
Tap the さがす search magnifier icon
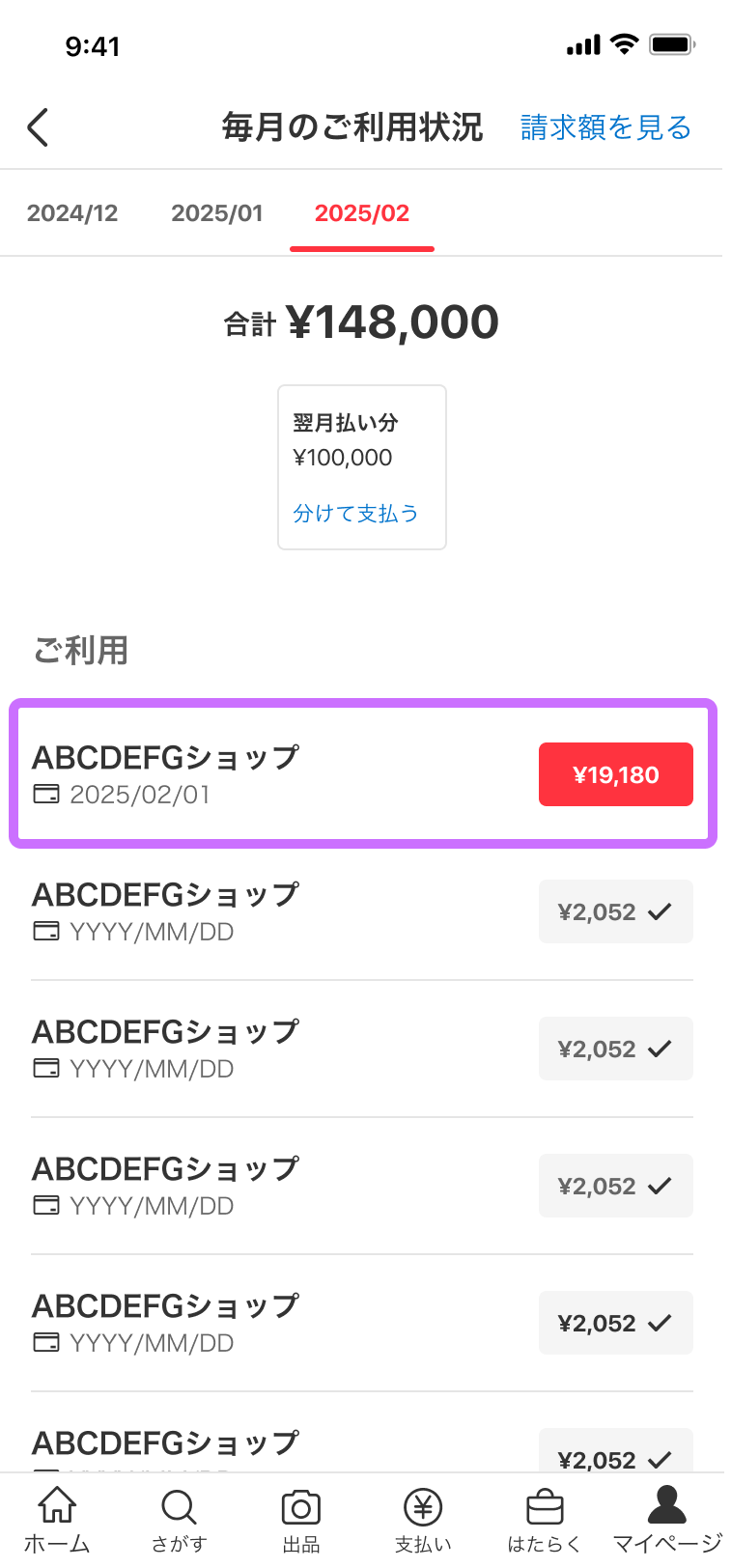tap(179, 1506)
